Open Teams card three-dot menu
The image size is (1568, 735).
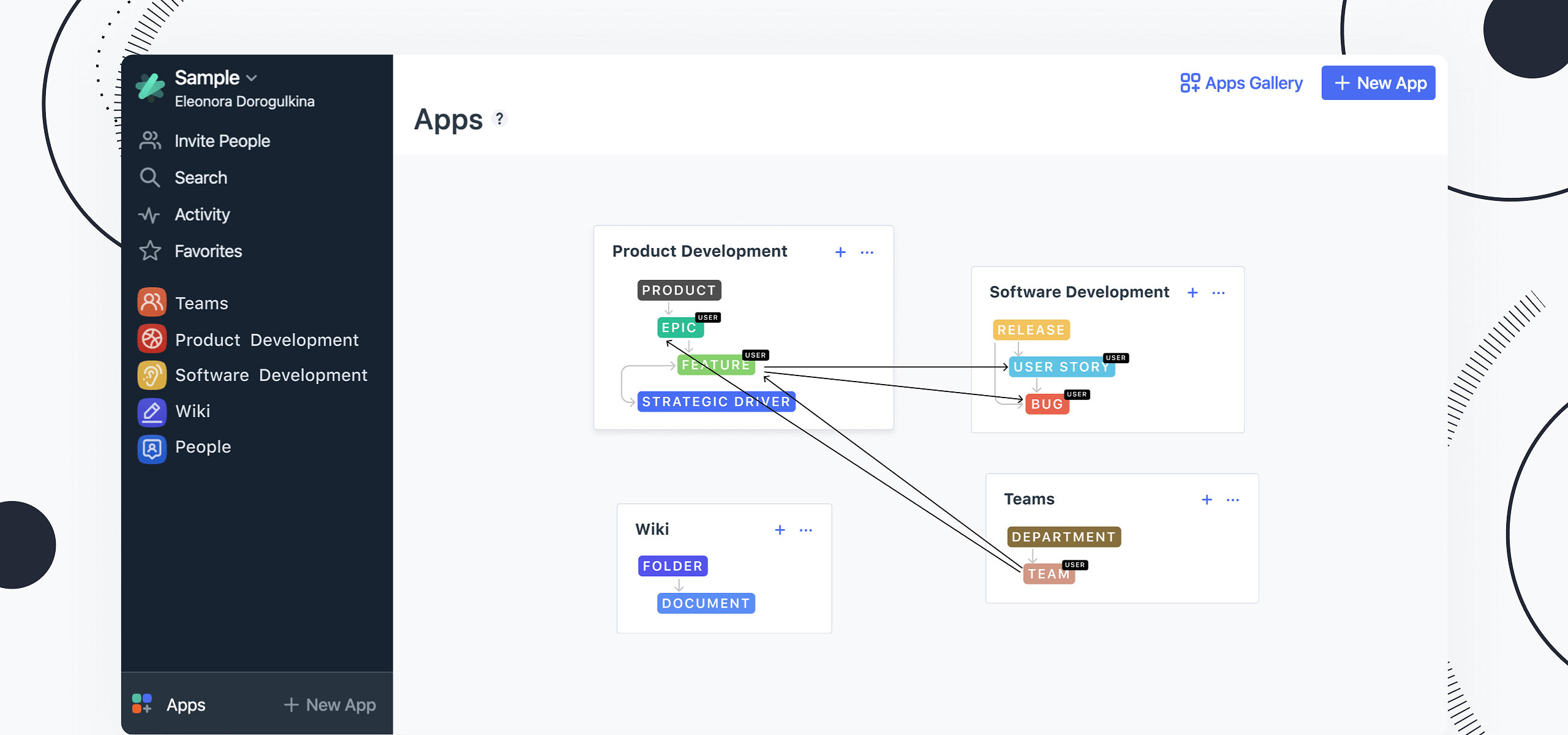point(1232,500)
